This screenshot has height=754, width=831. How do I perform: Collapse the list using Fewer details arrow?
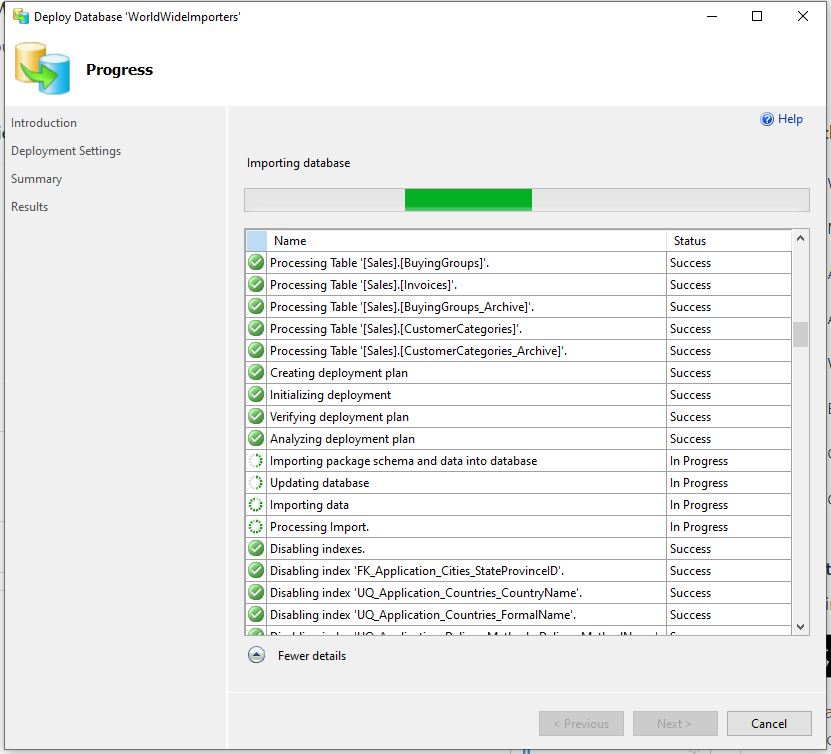(257, 656)
